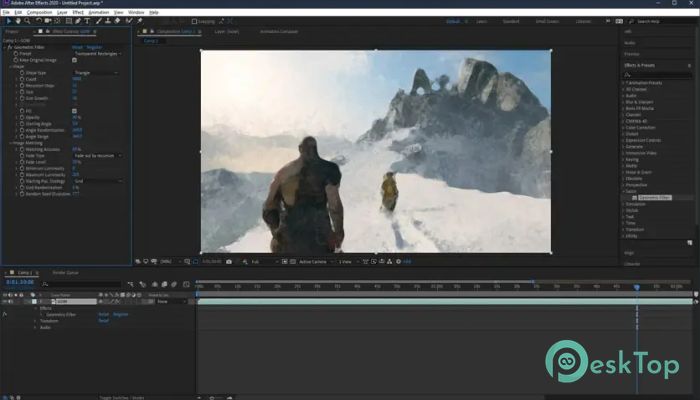
Task: Select the Selection arrow tool
Action: 7,20
